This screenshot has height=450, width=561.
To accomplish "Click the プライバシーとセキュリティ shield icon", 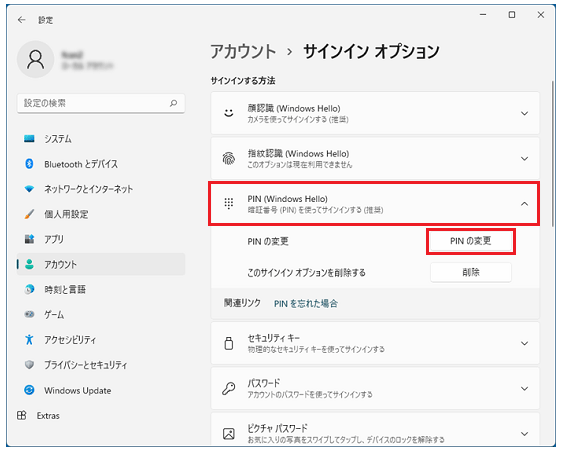I will [29, 365].
